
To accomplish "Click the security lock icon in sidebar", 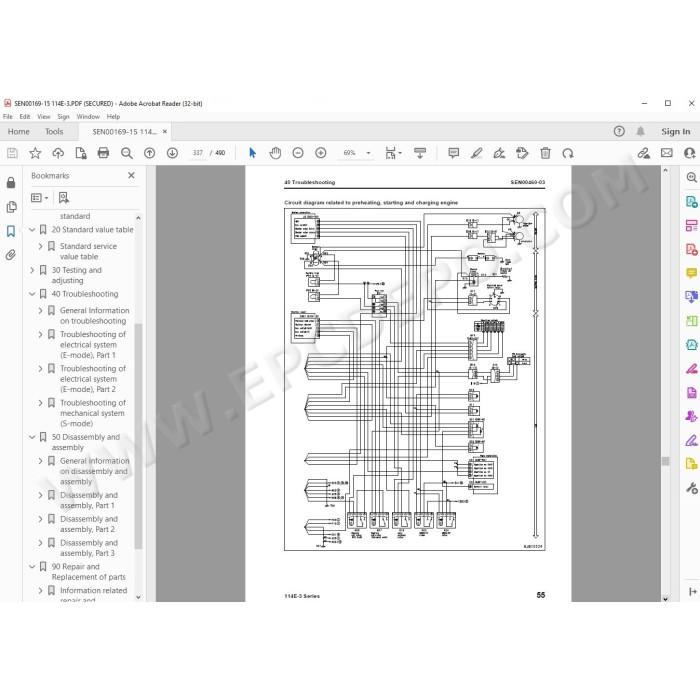I will (11, 183).
